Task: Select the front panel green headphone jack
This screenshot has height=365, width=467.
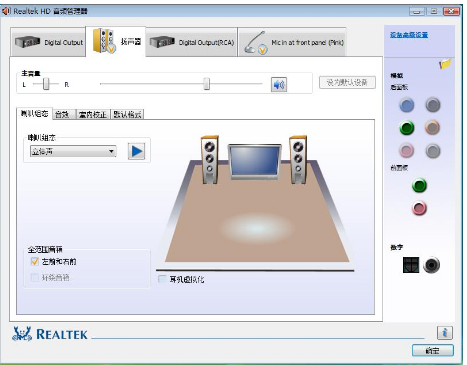Action: pos(419,186)
